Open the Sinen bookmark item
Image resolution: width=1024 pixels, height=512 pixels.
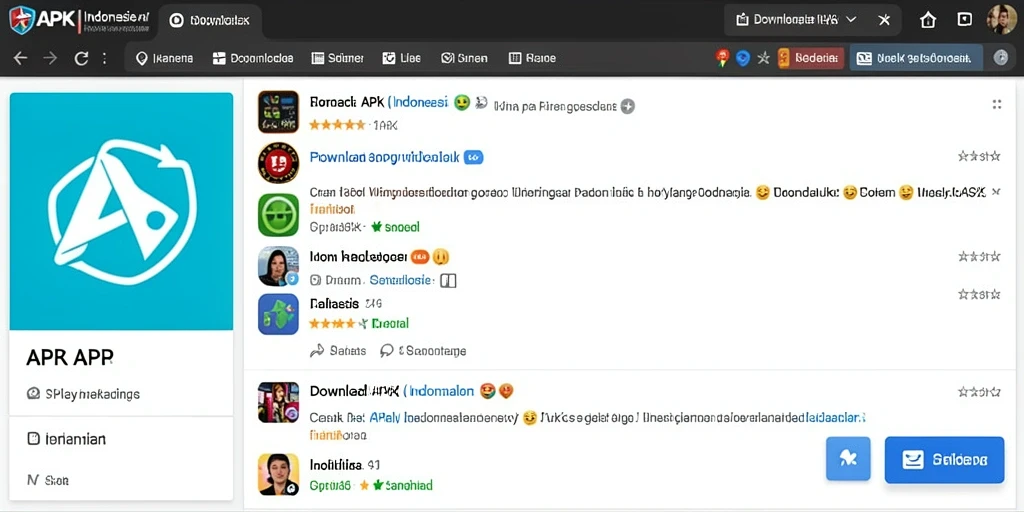(x=464, y=58)
